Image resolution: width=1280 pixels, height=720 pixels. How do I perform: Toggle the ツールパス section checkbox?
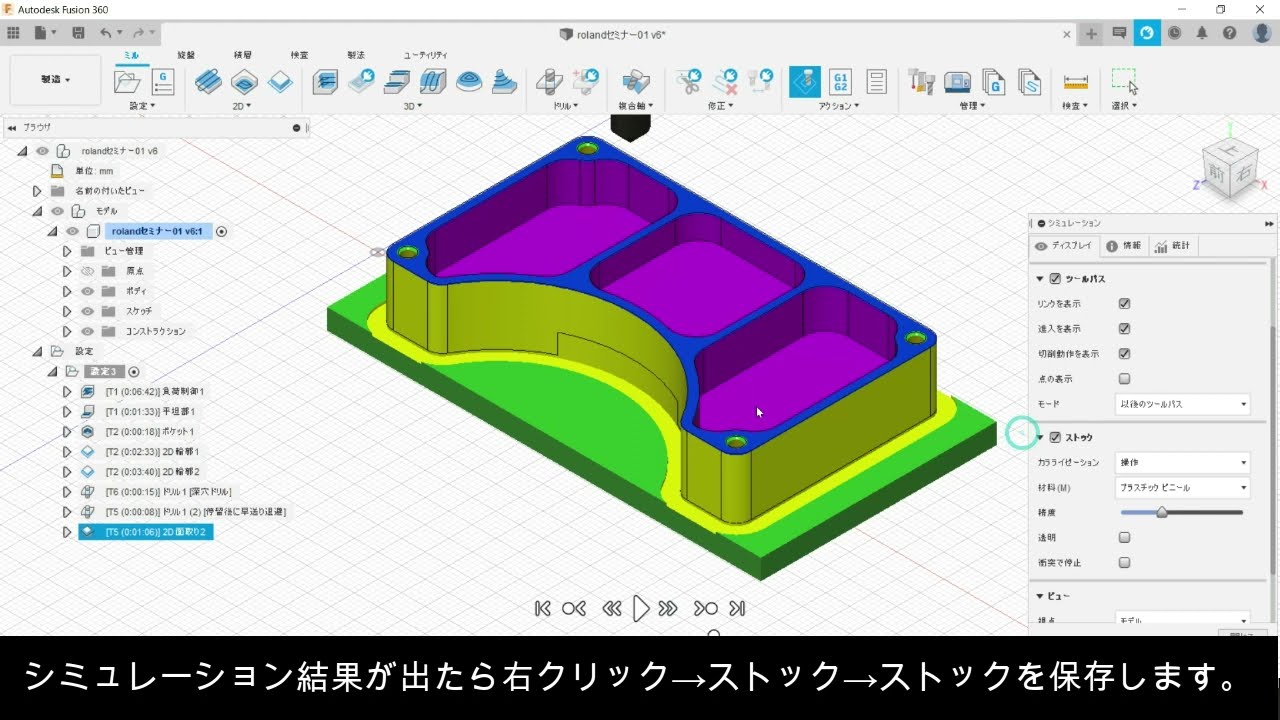(x=1055, y=279)
